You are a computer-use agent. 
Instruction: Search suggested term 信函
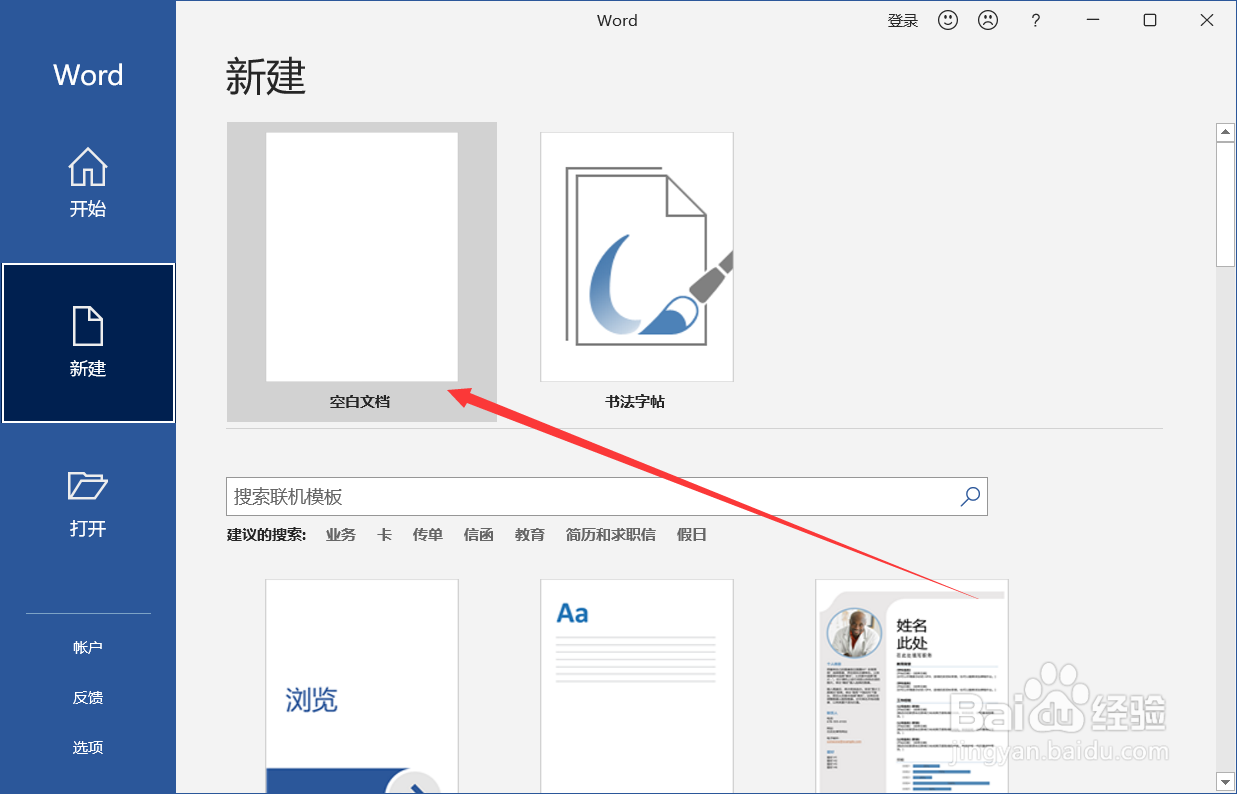pyautogui.click(x=479, y=535)
